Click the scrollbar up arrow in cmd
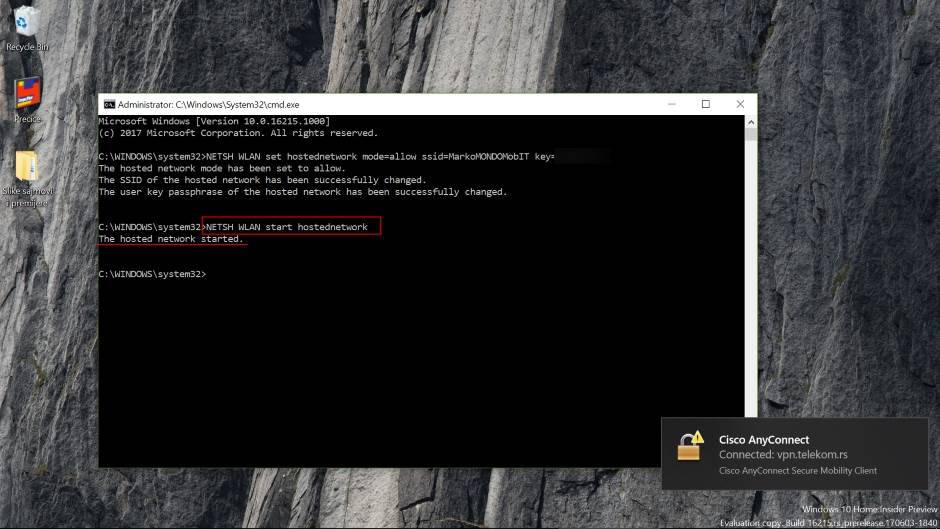940x529 pixels. click(751, 121)
